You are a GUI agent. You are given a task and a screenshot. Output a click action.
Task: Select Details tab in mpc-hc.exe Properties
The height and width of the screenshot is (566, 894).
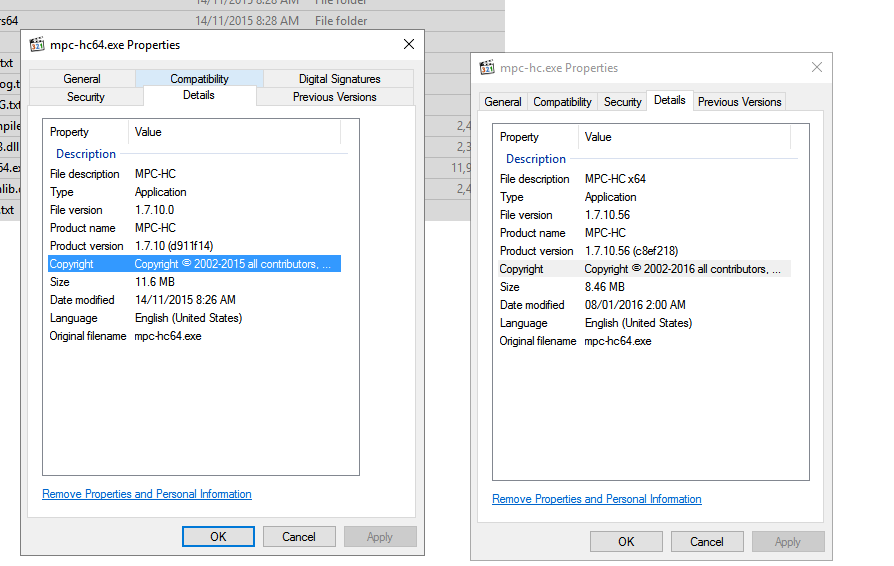coord(670,100)
